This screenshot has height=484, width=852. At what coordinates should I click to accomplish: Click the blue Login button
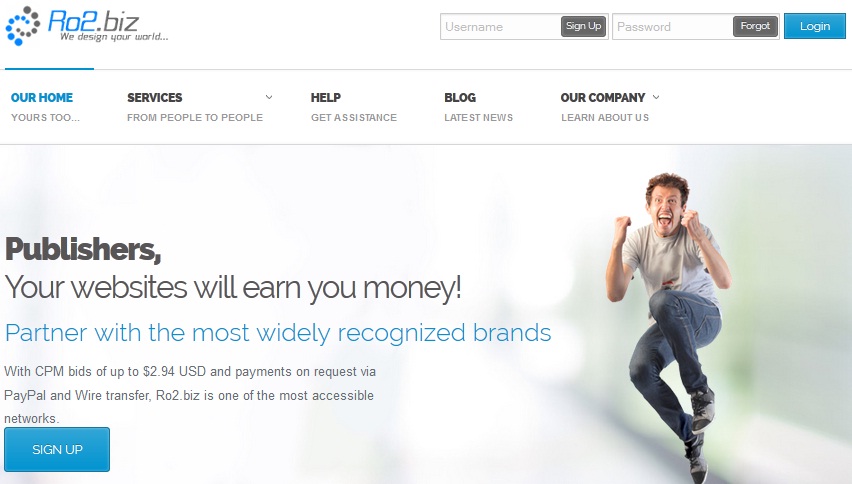(815, 26)
